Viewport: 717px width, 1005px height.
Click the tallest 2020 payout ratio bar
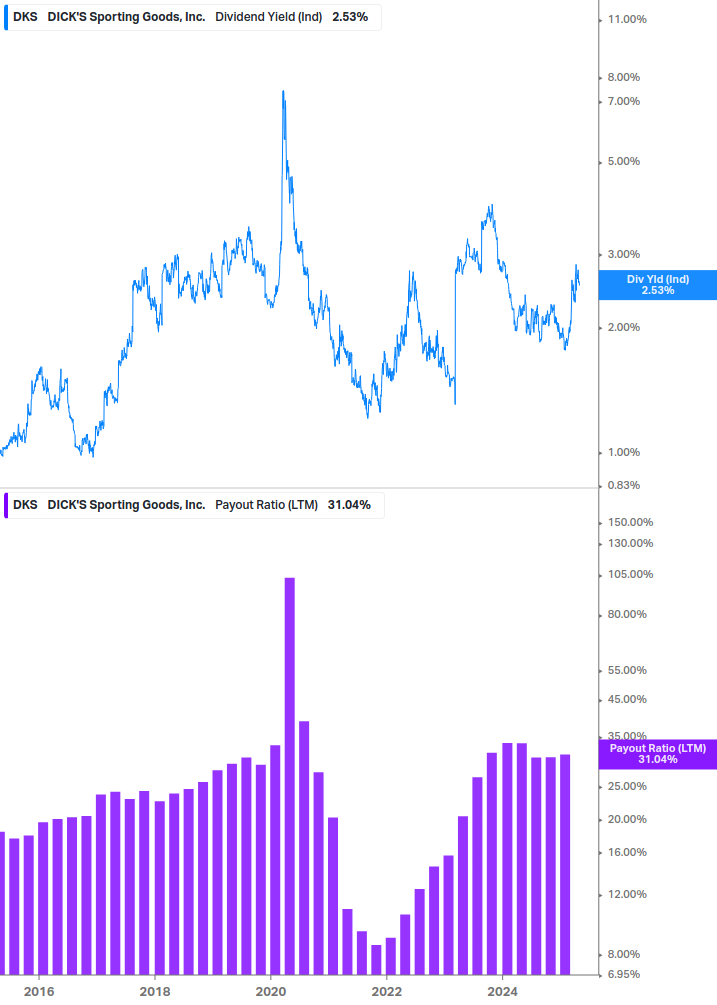point(290,776)
